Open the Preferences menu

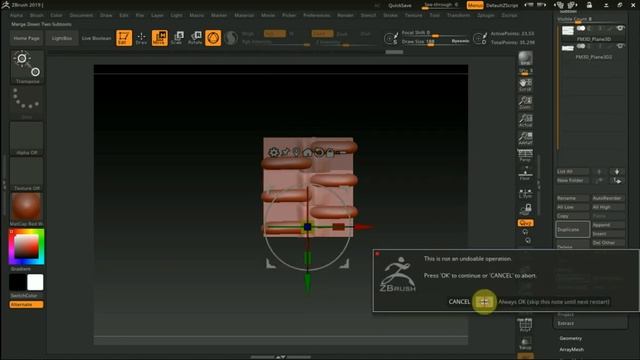tap(317, 15)
